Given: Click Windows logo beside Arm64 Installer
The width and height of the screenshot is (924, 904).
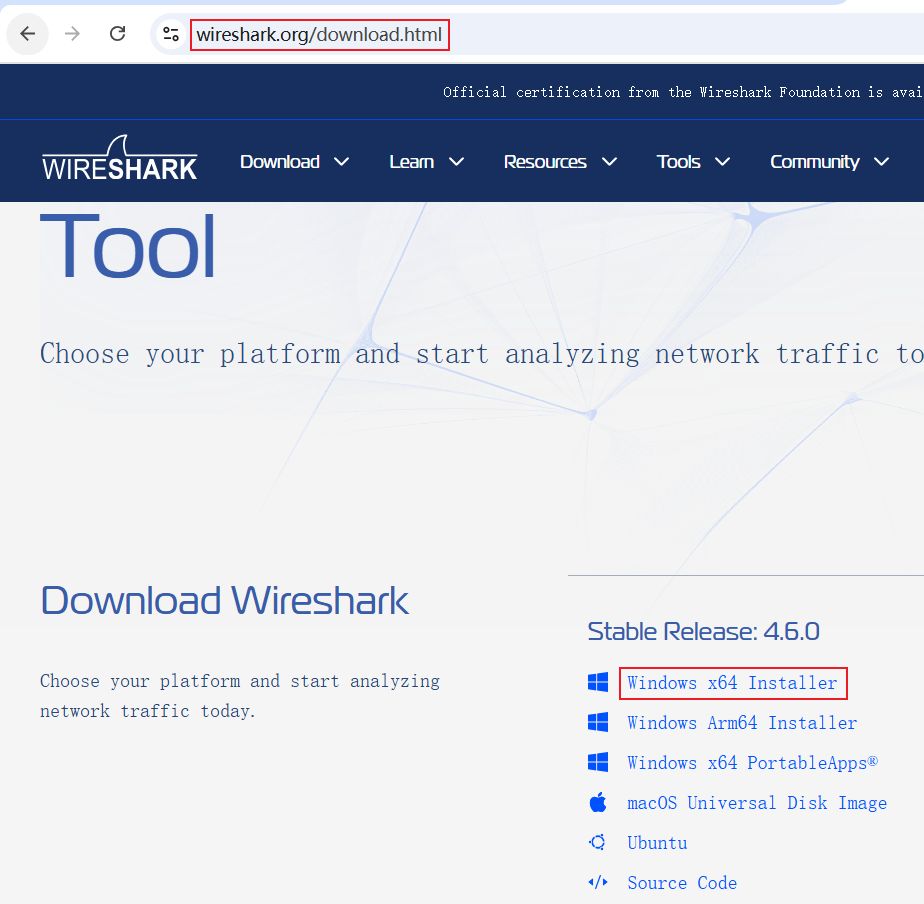Looking at the screenshot, I should pyautogui.click(x=598, y=723).
